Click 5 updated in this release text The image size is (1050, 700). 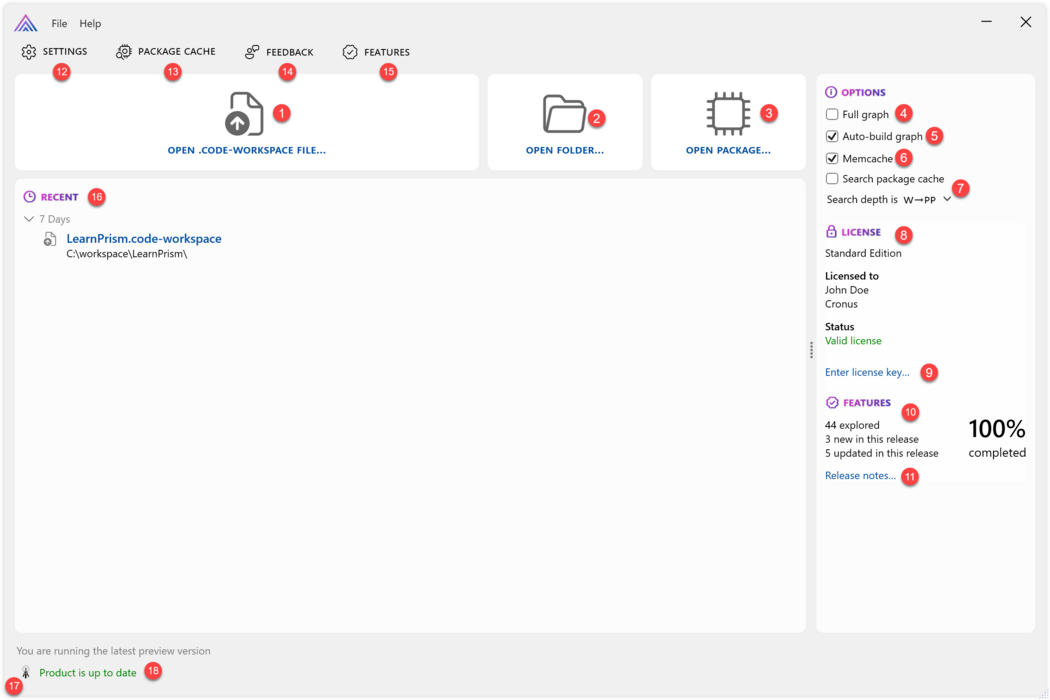[x=881, y=453]
